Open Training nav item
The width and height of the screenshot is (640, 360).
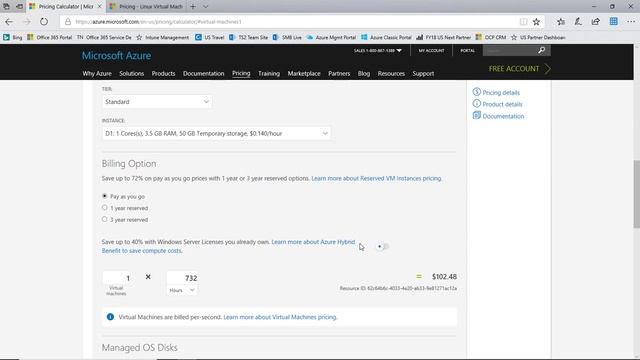(269, 73)
